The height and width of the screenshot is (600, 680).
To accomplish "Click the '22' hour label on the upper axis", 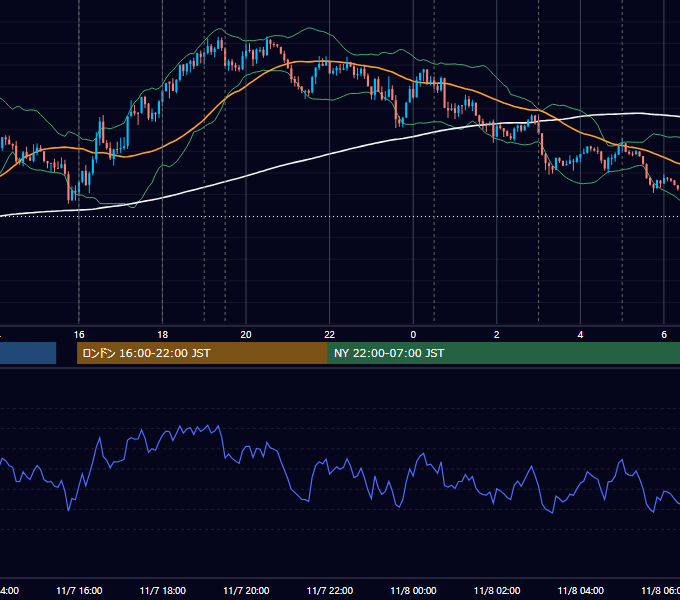I will (x=330, y=335).
